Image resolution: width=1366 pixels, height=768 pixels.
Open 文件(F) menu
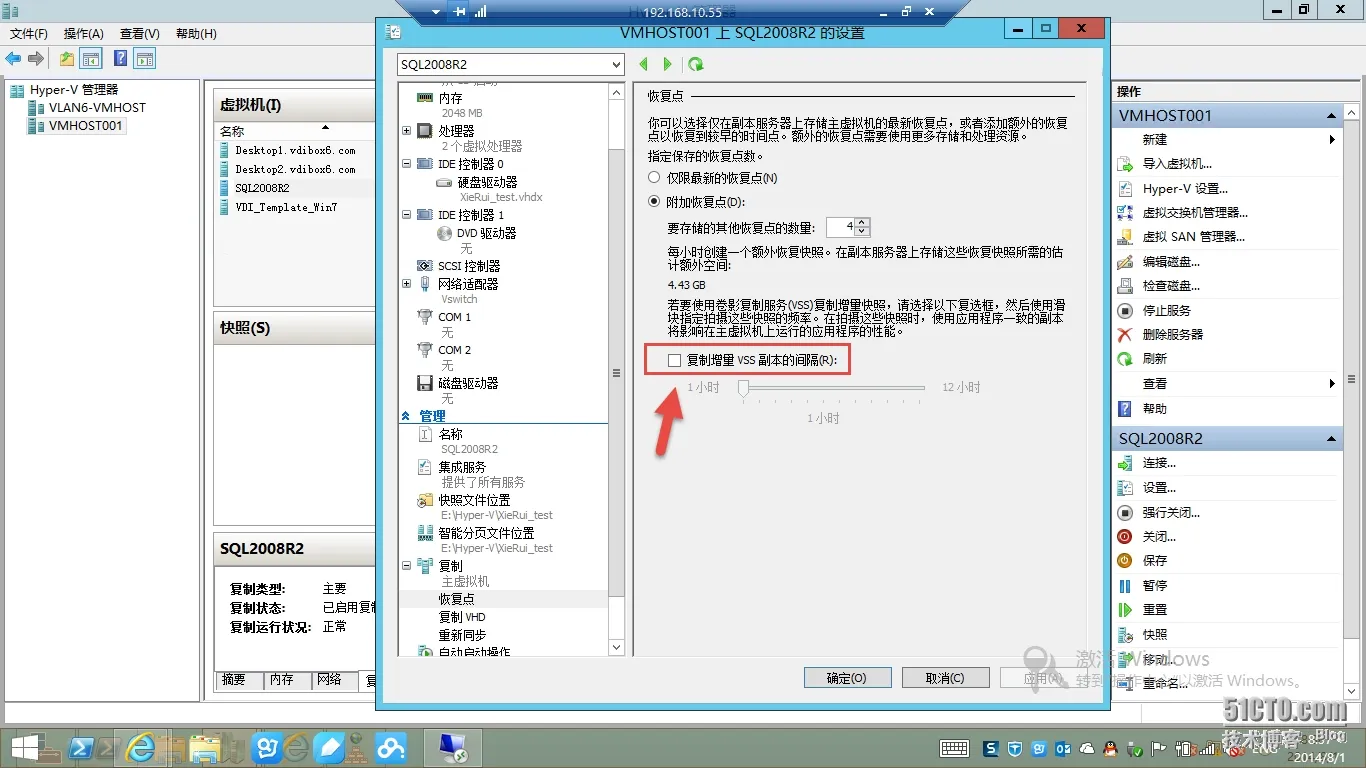click(29, 34)
